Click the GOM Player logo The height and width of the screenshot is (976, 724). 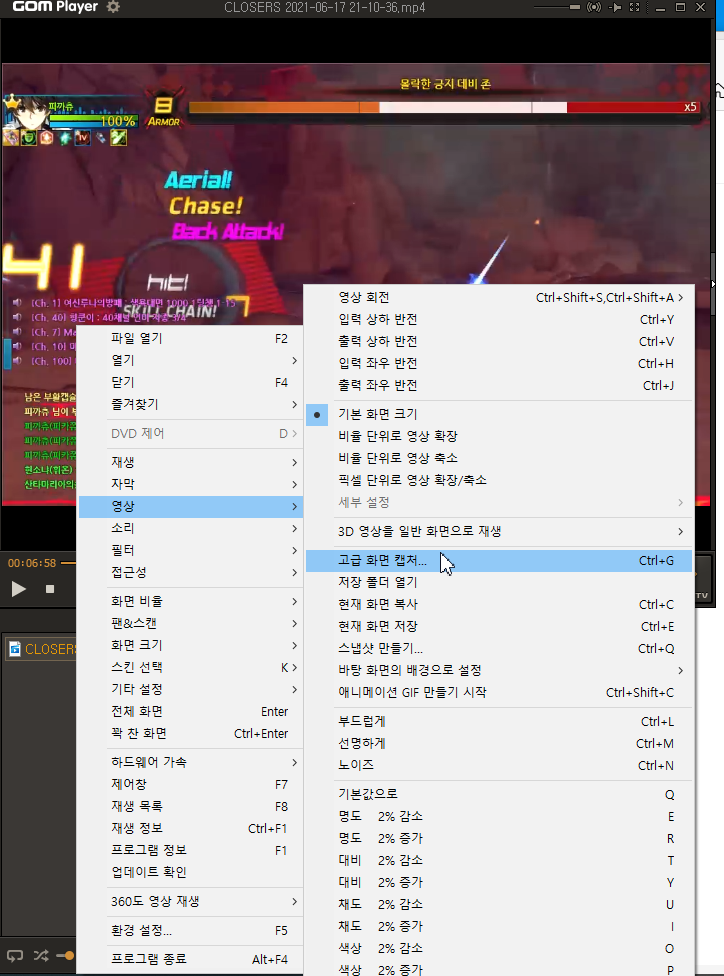55,7
